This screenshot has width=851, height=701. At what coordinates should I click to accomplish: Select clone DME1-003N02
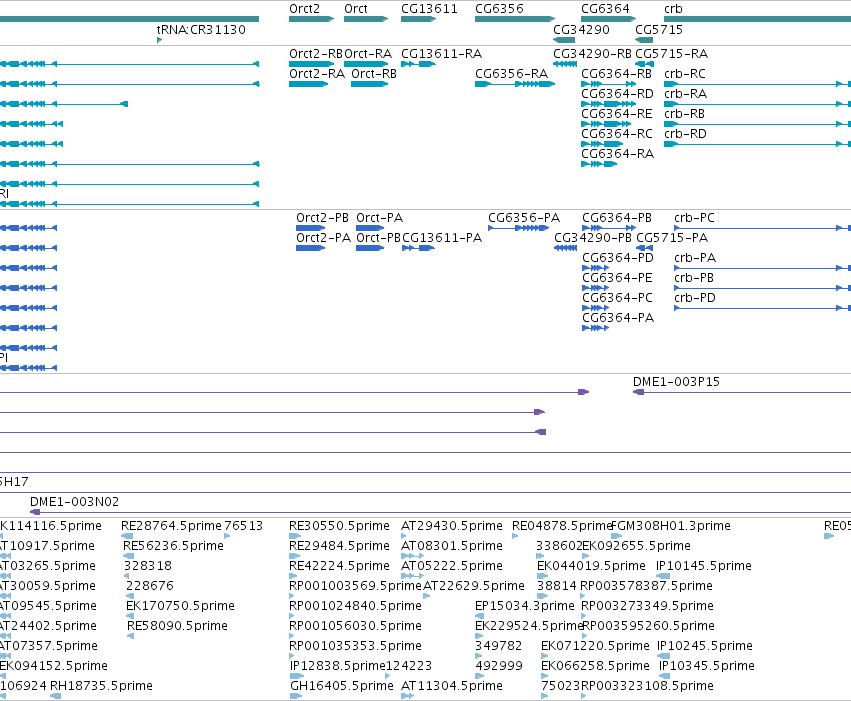point(440,512)
